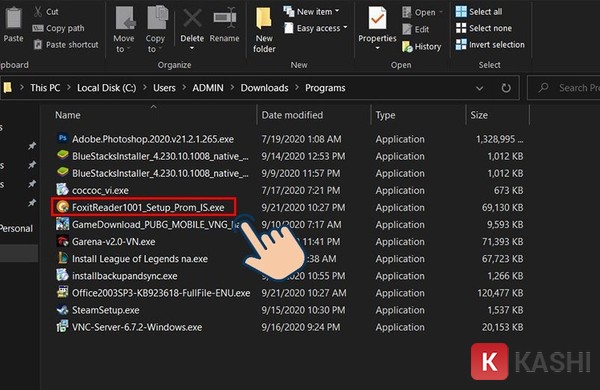The width and height of the screenshot is (600, 390).
Task: Select the SteamSetup.exe icon
Action: pyautogui.click(x=62, y=310)
